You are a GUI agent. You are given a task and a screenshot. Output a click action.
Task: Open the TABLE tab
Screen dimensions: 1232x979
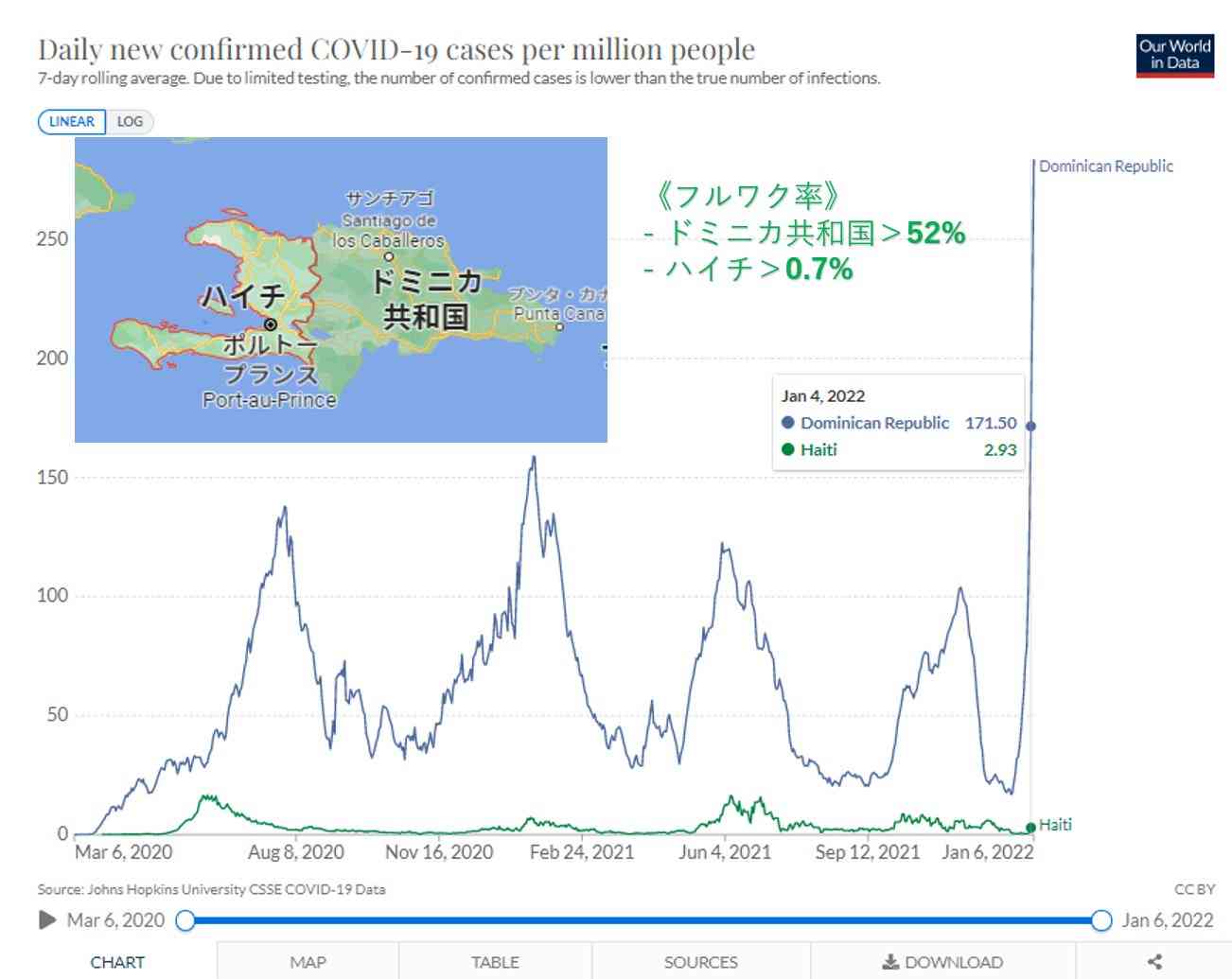(495, 962)
